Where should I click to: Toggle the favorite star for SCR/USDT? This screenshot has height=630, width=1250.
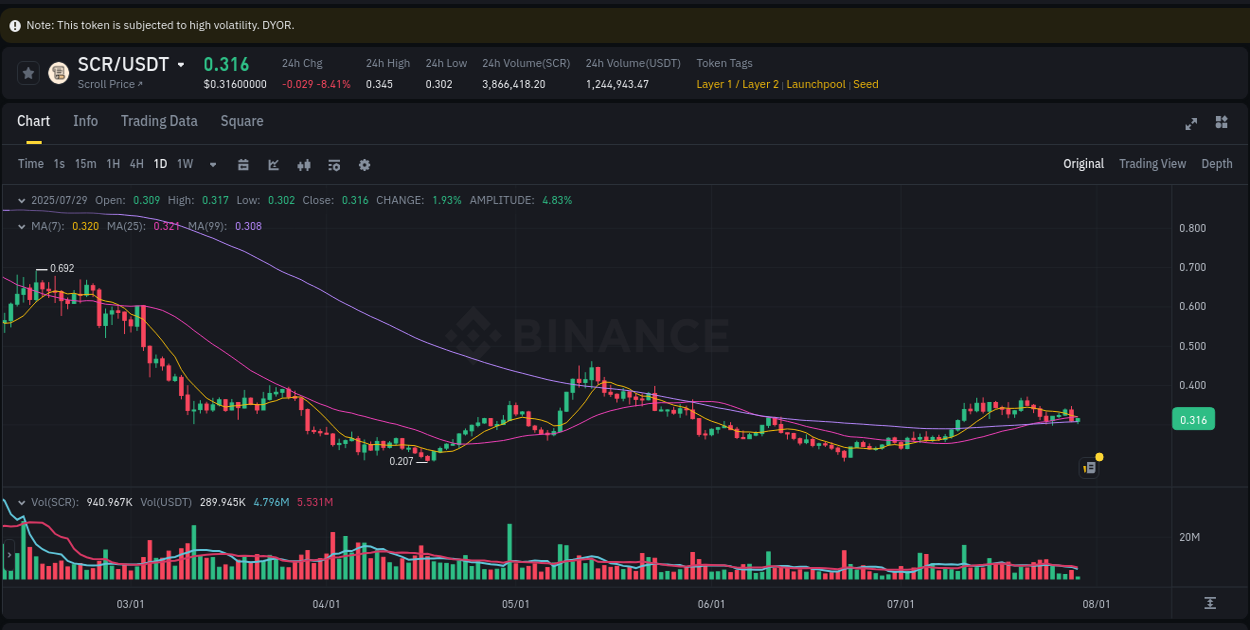tap(26, 73)
